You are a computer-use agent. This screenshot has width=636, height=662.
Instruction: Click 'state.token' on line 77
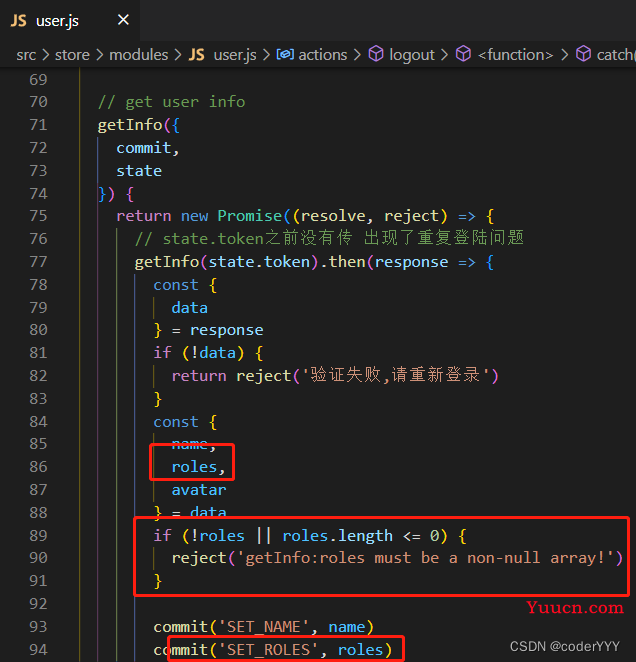259,262
